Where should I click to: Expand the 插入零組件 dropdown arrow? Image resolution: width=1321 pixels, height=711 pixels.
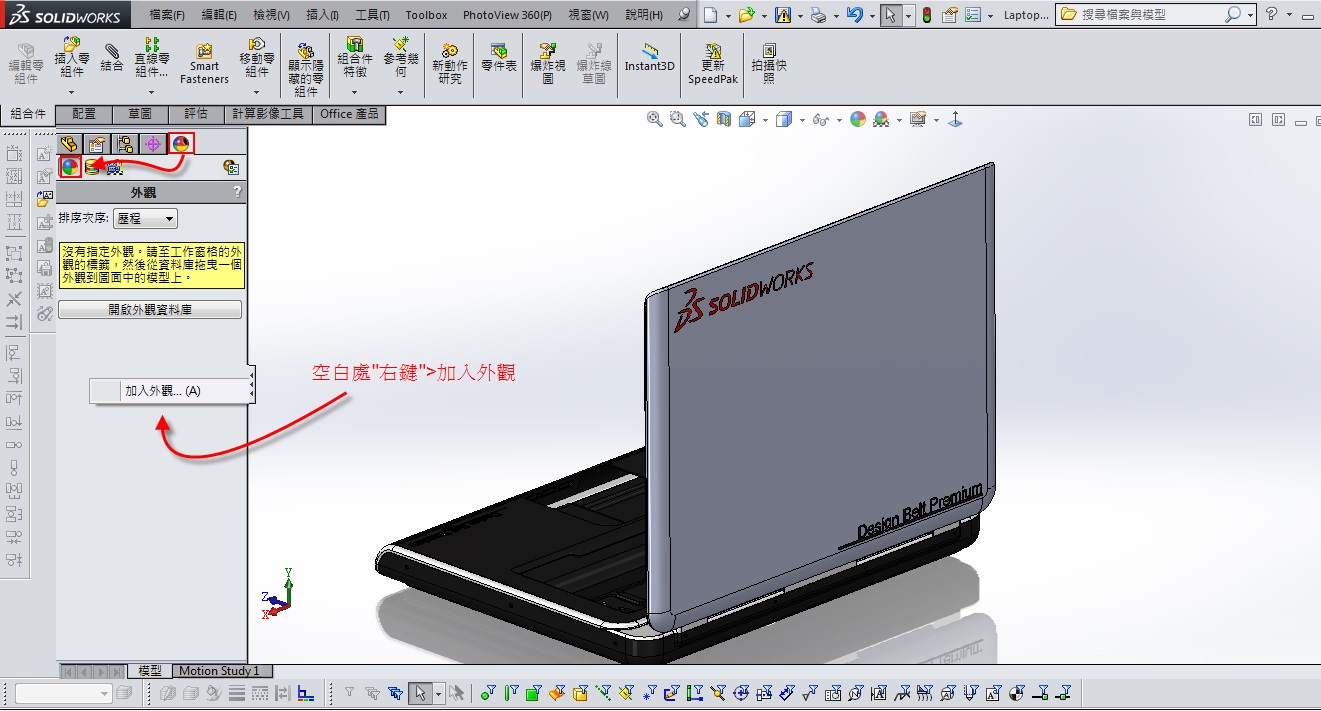click(x=71, y=93)
